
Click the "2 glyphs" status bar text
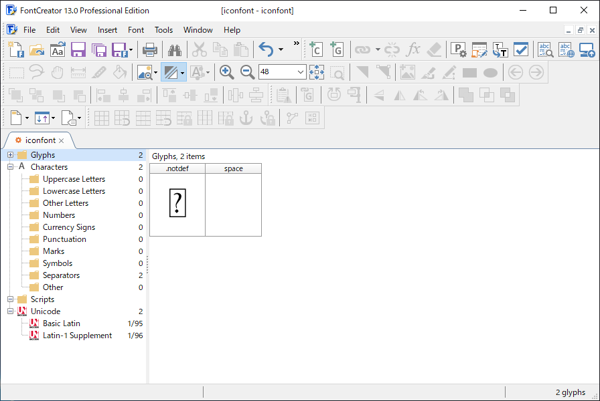click(x=570, y=392)
